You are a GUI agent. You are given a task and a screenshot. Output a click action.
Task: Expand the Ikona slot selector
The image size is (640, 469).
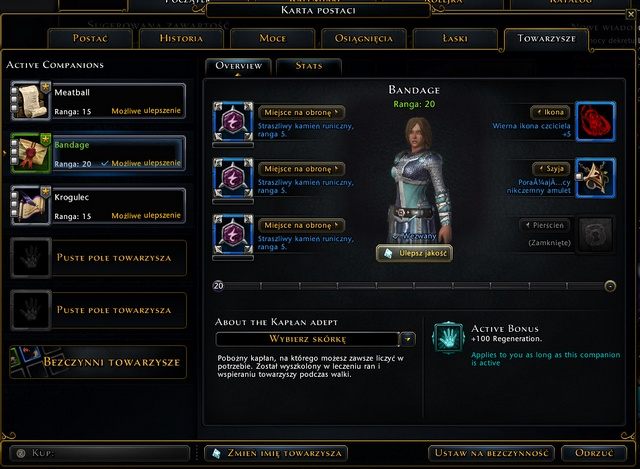[550, 112]
